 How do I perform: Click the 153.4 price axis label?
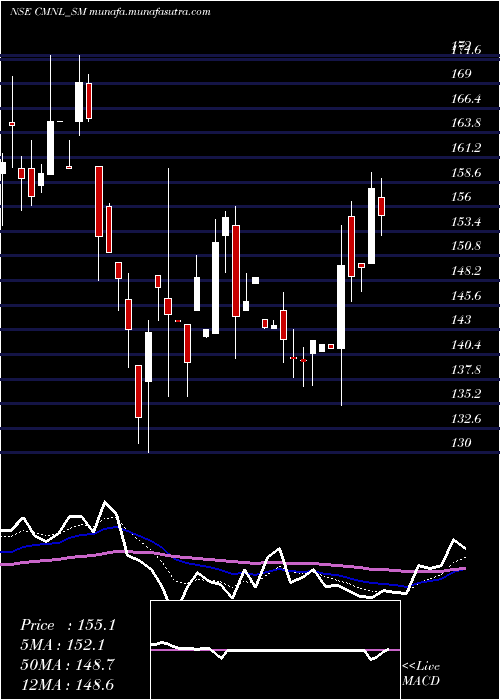tap(466, 221)
